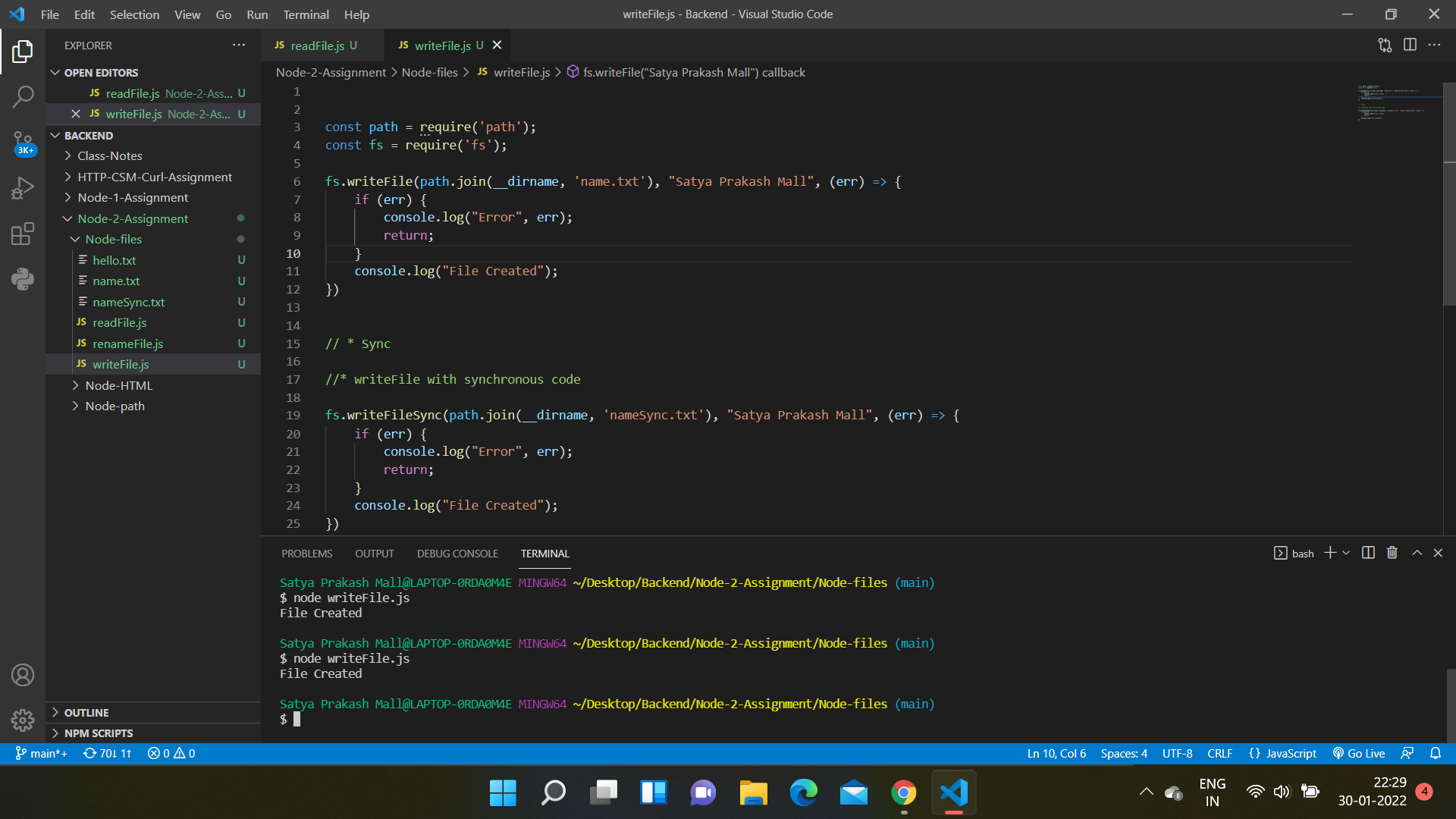Screen dimensions: 1456x819
Task: Open the Selection menu
Action: tap(134, 14)
